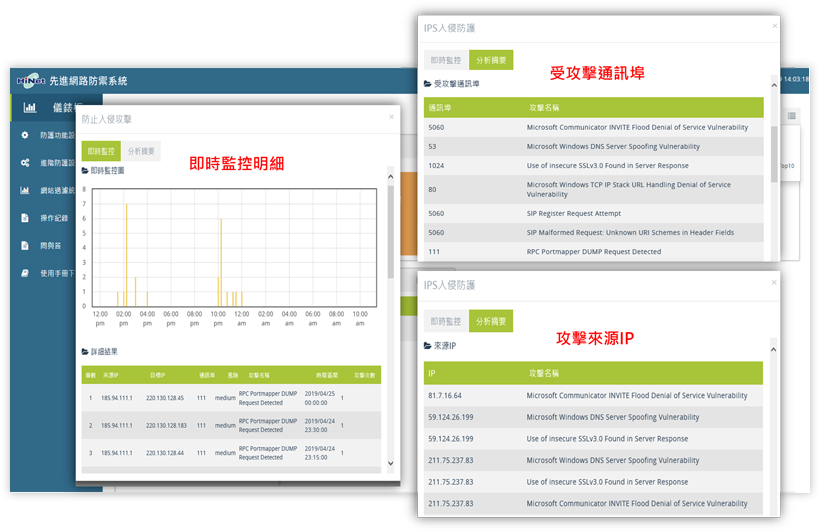Click the list view icon at top right

click(x=792, y=116)
